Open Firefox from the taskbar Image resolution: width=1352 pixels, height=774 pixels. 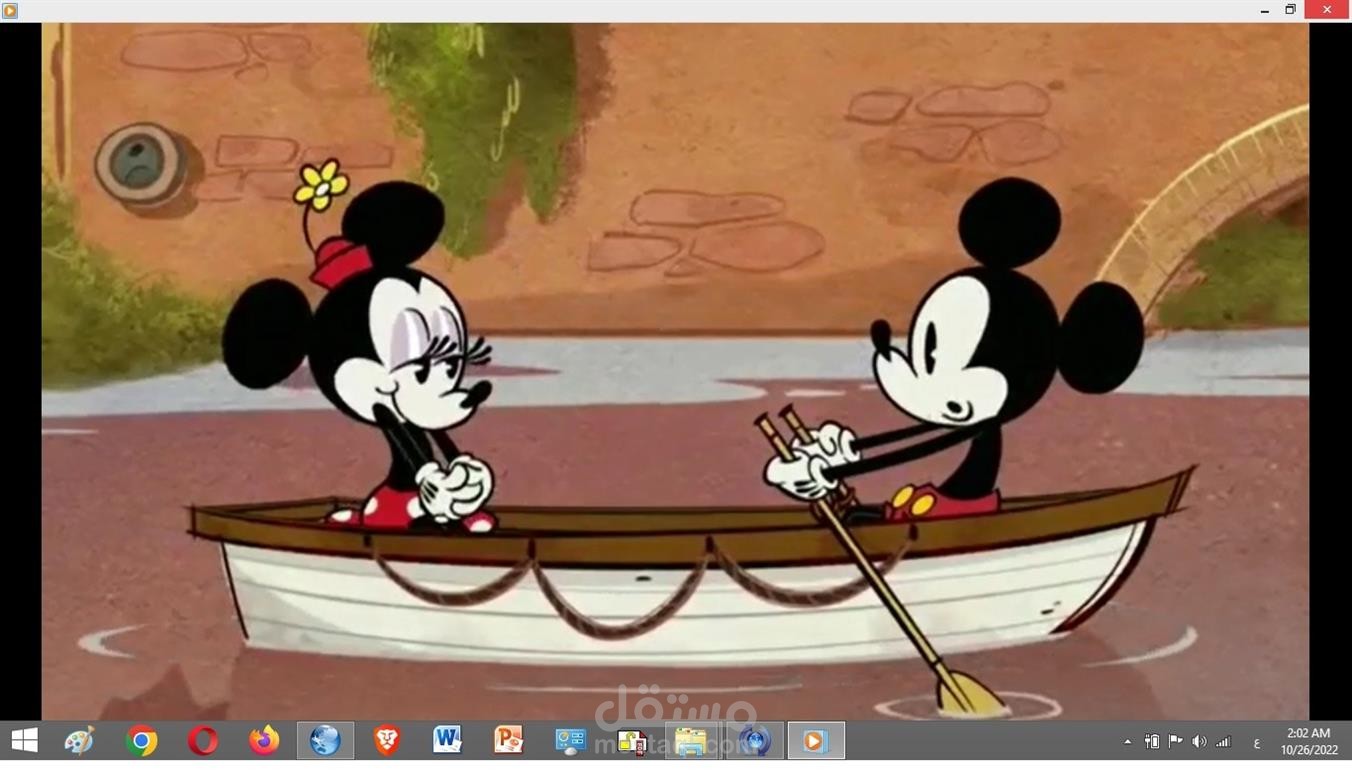coord(264,741)
